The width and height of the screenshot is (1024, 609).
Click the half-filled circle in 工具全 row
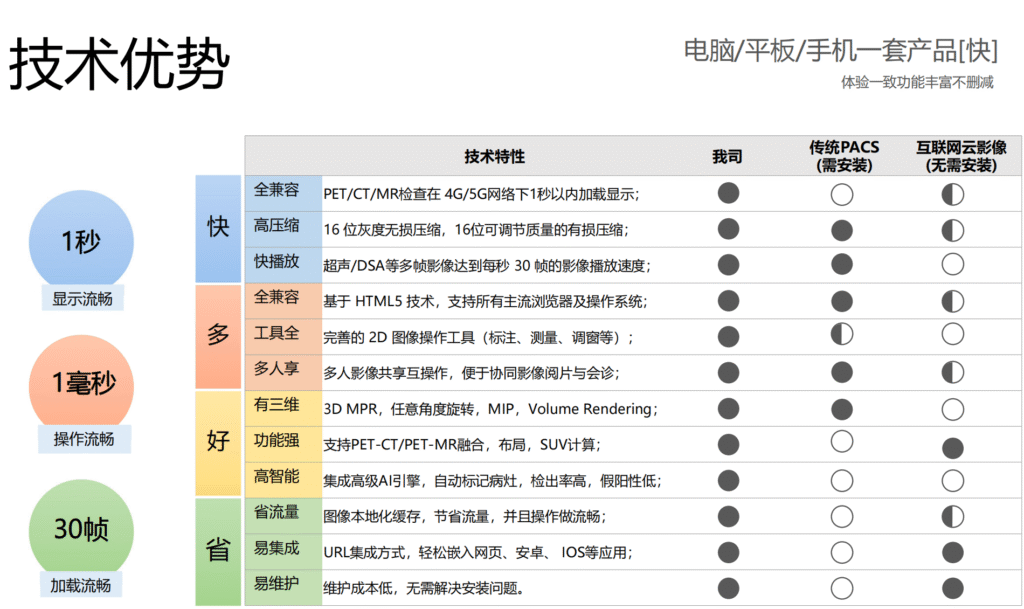click(842, 335)
